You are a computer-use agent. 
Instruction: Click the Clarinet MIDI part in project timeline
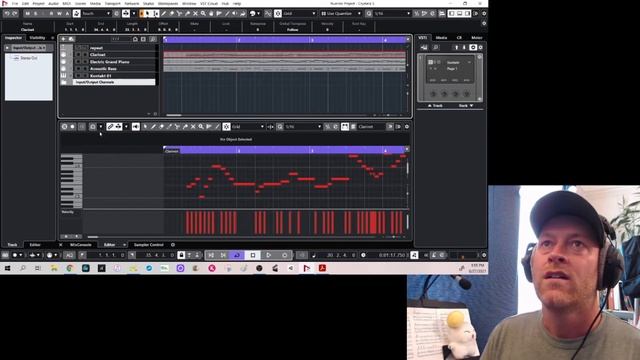tap(284, 55)
